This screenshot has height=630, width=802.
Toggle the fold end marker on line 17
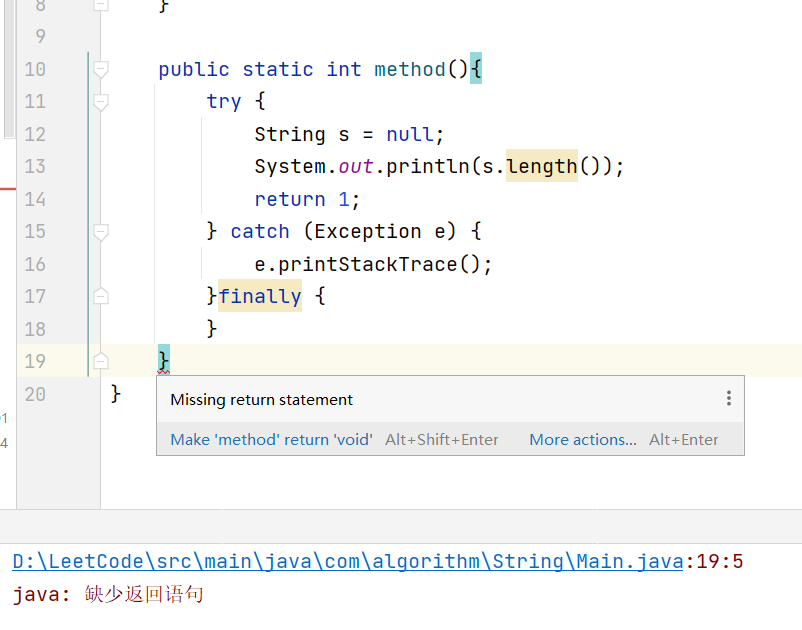point(101,296)
